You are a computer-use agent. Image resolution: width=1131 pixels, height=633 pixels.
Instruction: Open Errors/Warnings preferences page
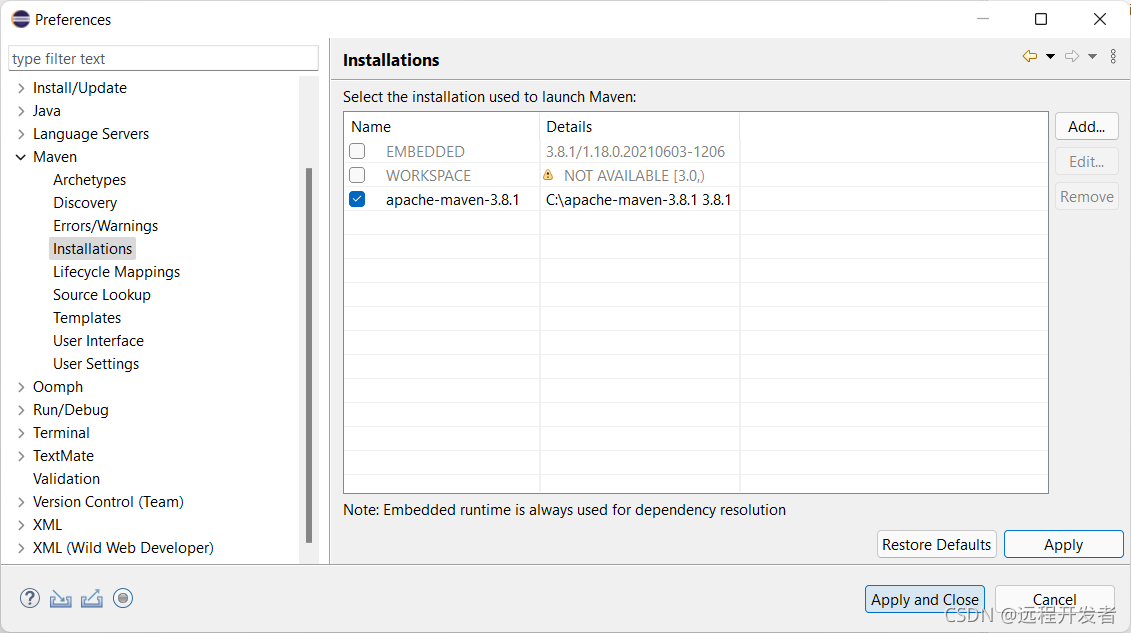105,226
